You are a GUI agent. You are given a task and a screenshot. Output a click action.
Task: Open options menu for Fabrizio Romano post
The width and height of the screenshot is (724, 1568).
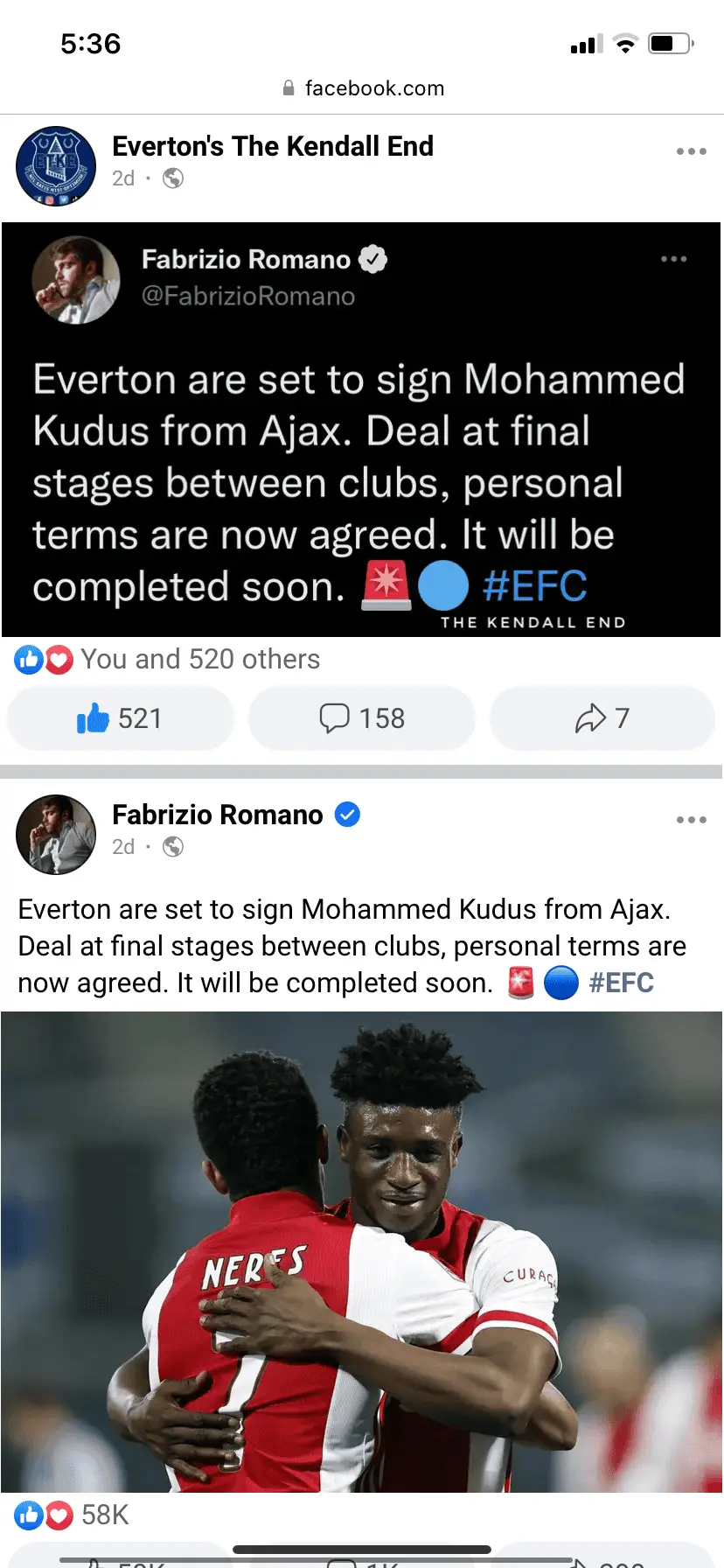pos(691,820)
